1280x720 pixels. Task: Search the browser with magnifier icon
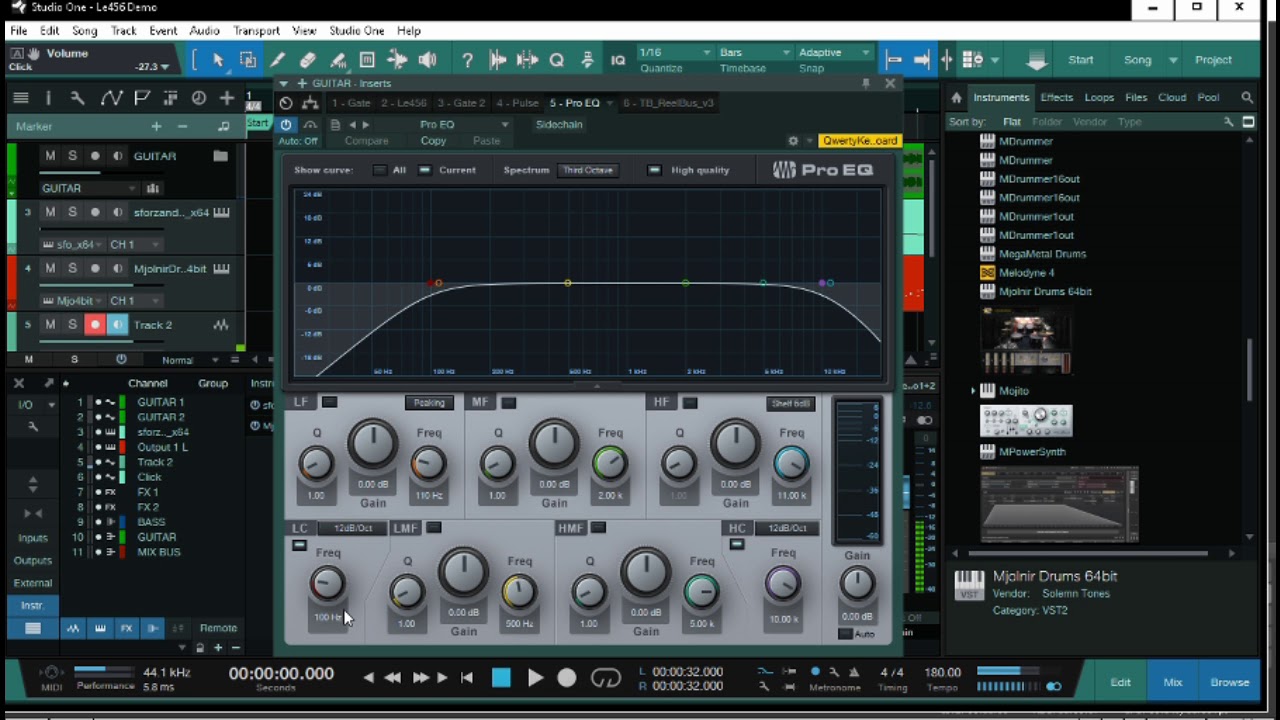click(1247, 97)
